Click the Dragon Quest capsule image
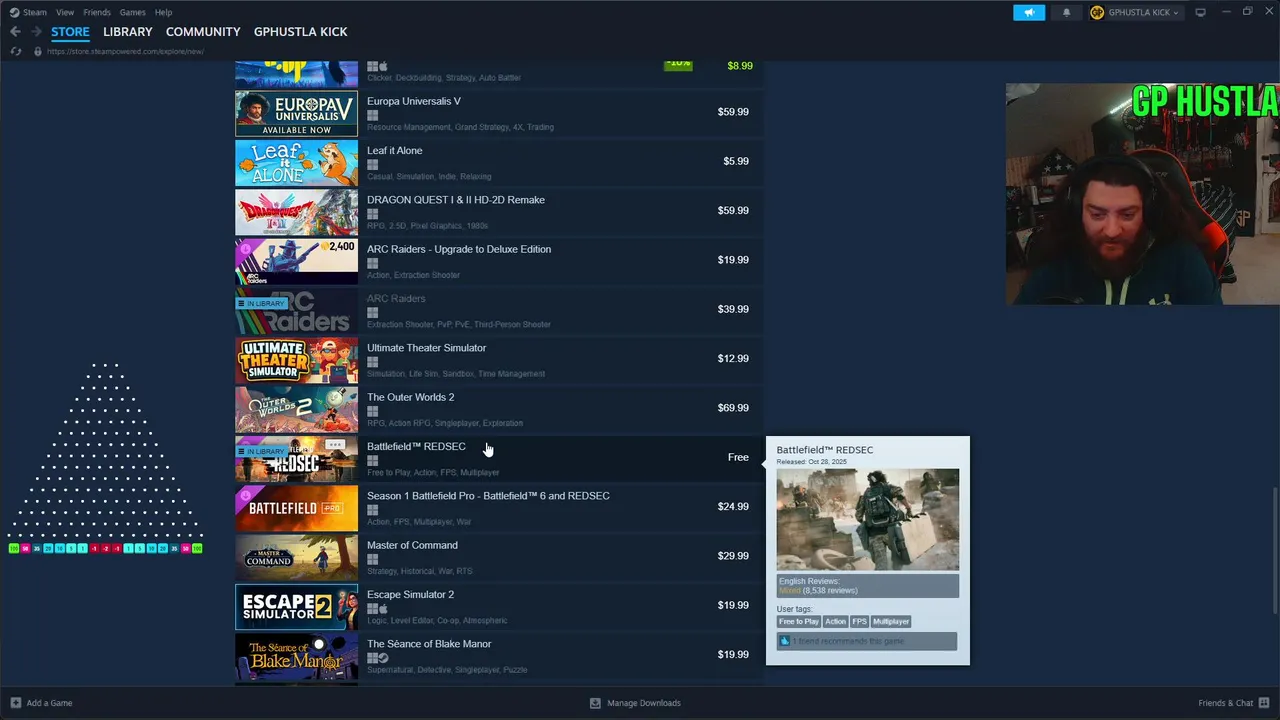The image size is (1280, 720). (x=296, y=212)
